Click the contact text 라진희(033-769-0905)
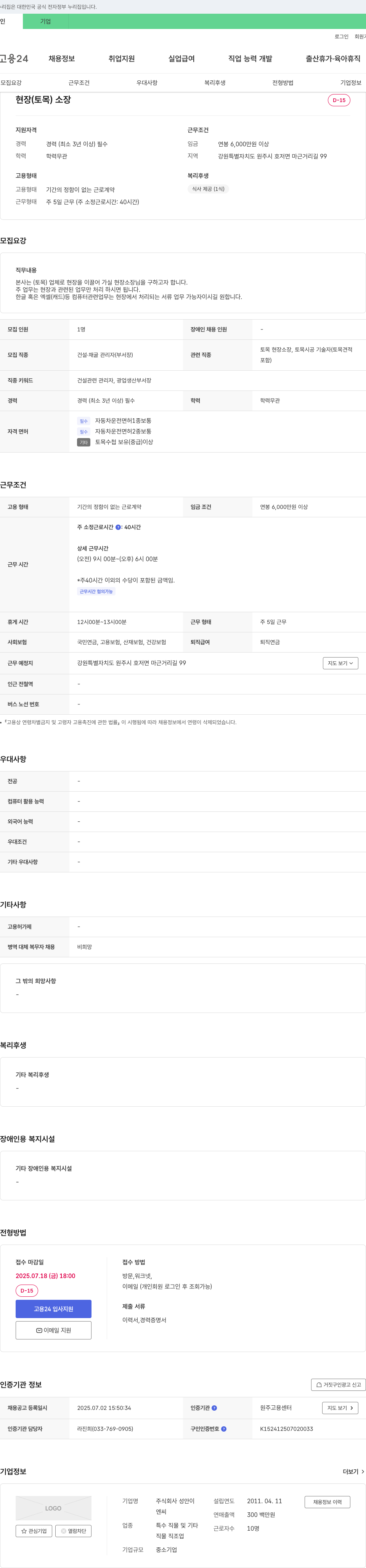Image resolution: width=366 pixels, height=1568 pixels. pyautogui.click(x=105, y=1429)
